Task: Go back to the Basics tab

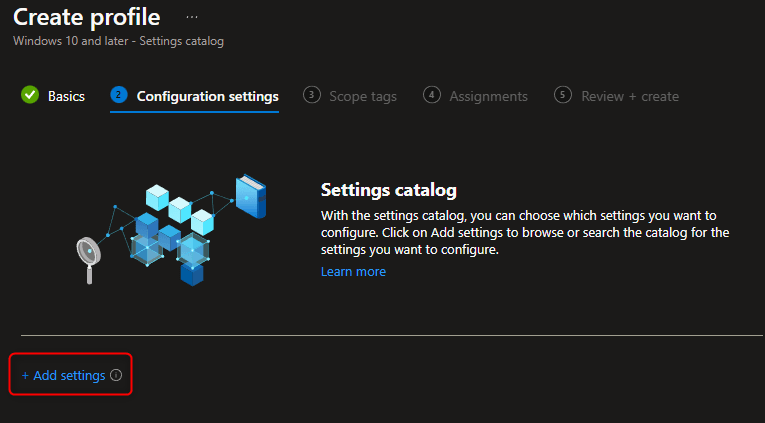Action: click(x=66, y=96)
